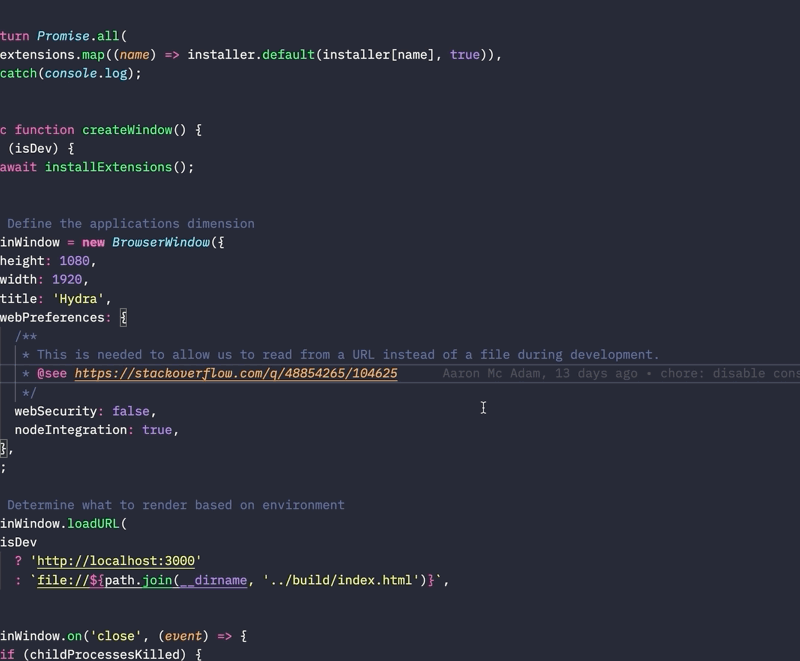Click the event parameter in arrow function

point(183,636)
